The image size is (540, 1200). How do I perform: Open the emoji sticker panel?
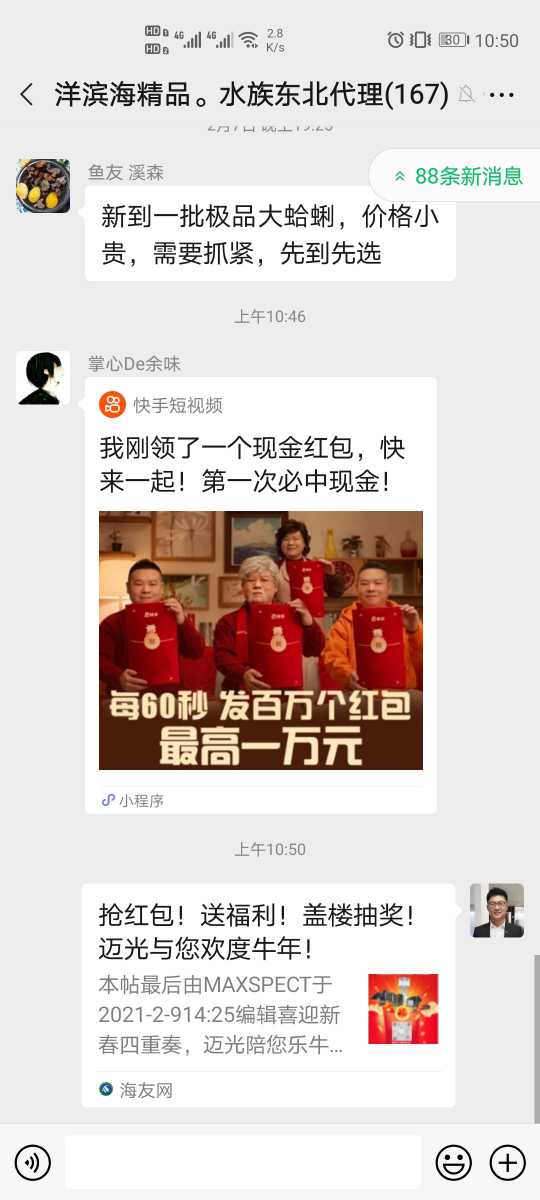[x=454, y=1162]
